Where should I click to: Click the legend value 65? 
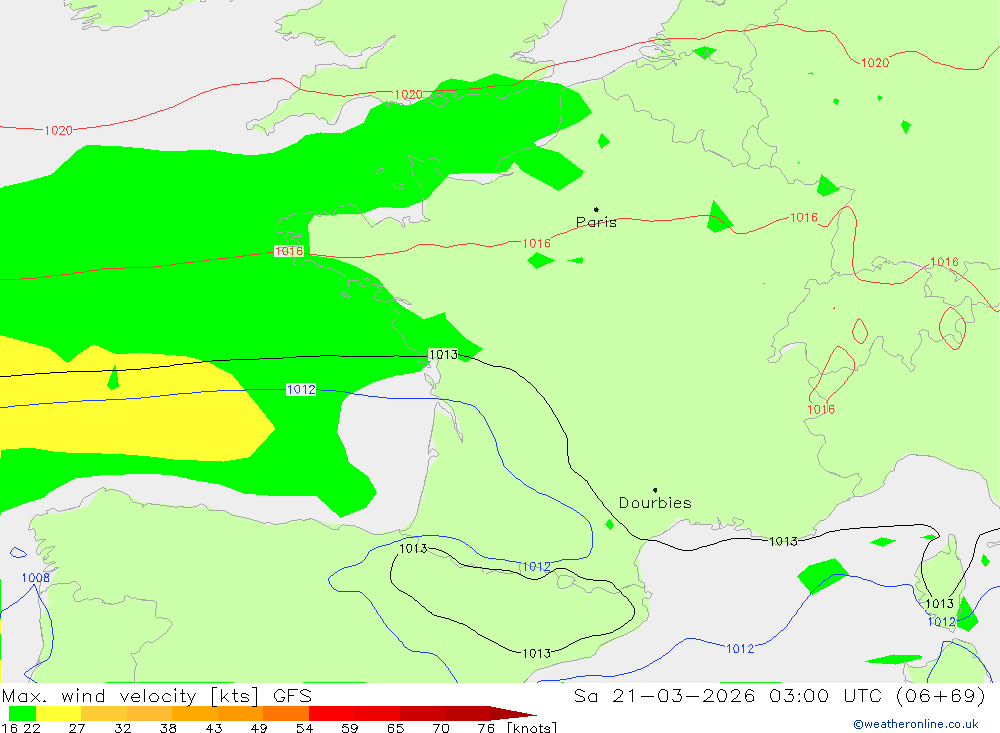(x=395, y=728)
